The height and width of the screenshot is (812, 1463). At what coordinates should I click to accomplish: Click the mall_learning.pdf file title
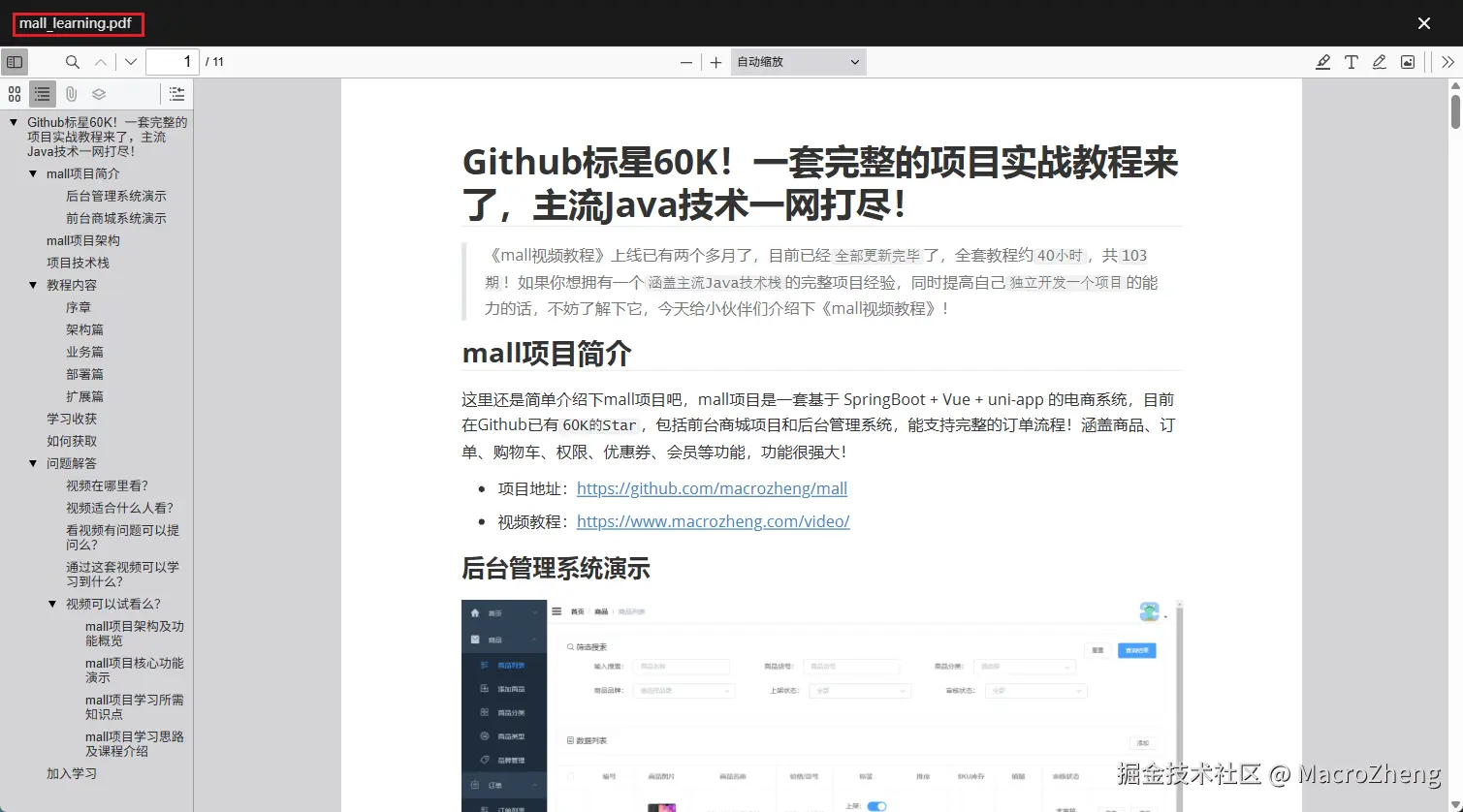76,23
